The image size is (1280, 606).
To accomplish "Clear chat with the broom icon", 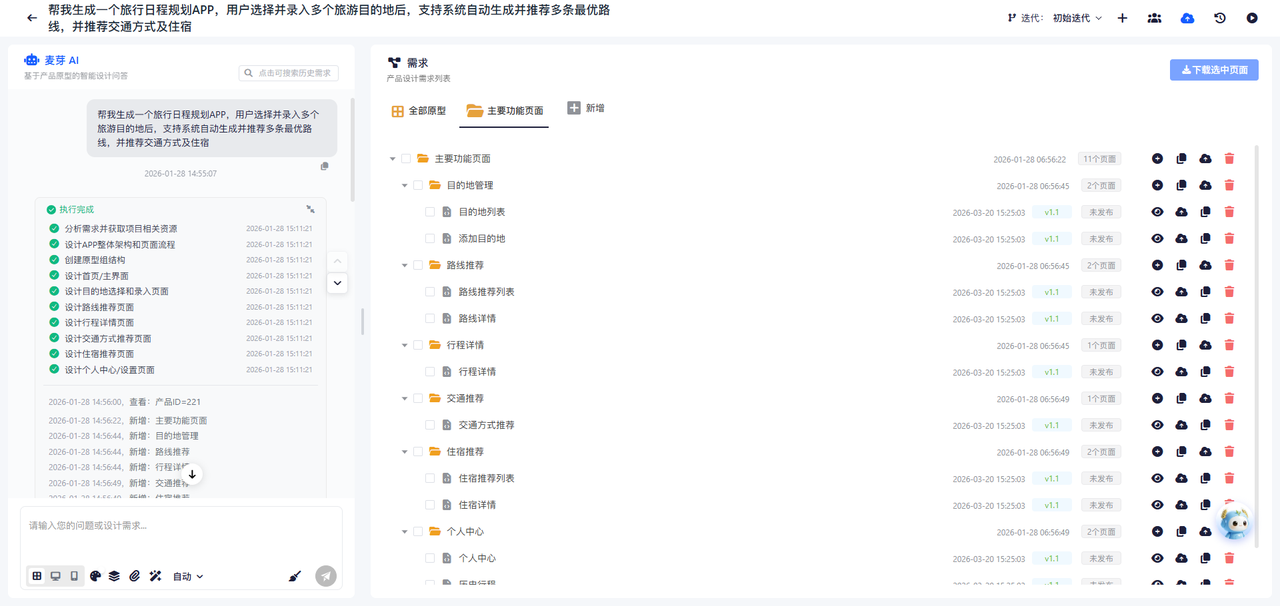I will [294, 576].
